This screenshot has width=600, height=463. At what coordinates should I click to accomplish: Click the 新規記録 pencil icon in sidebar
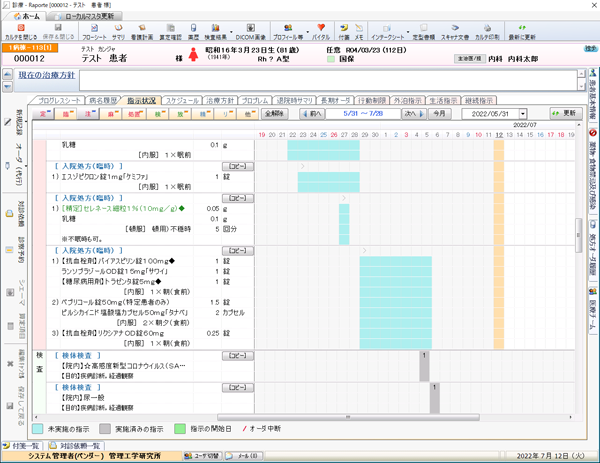pos(8,122)
